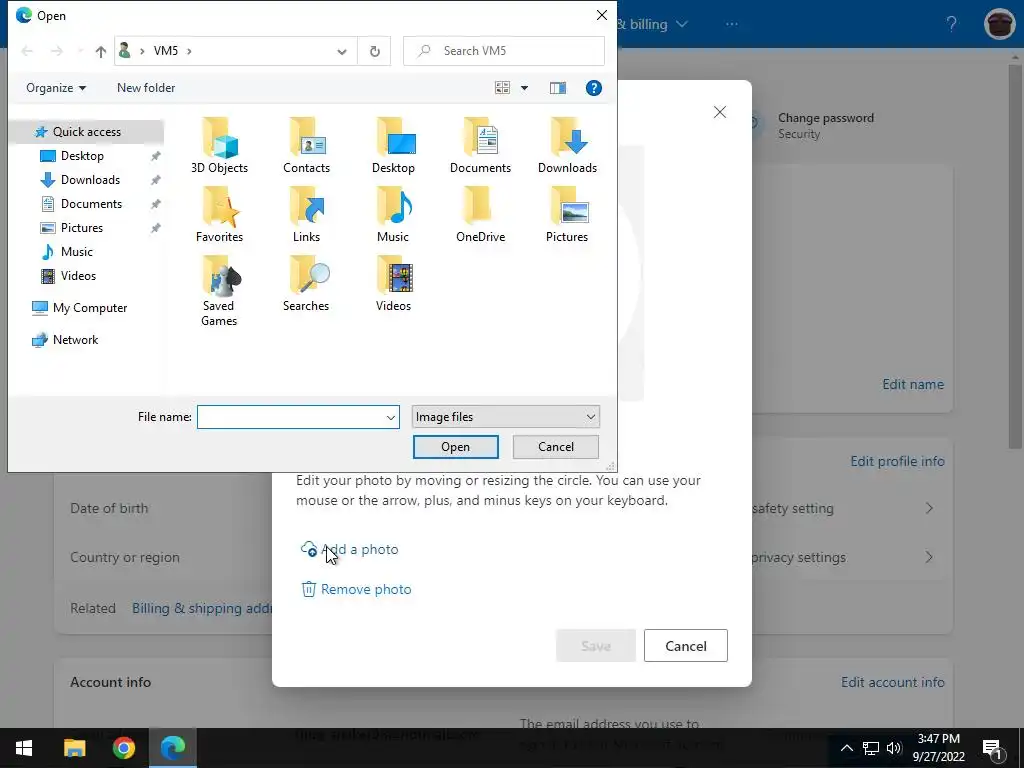Select the Favorites folder
Screen dimensions: 1024x768
coord(219,215)
